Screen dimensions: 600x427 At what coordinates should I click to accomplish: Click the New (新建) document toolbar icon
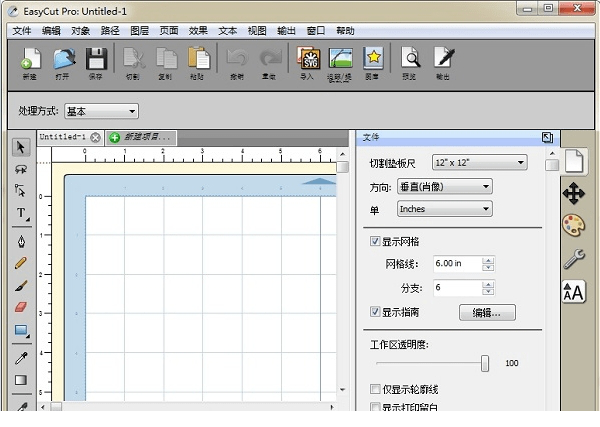tap(30, 59)
